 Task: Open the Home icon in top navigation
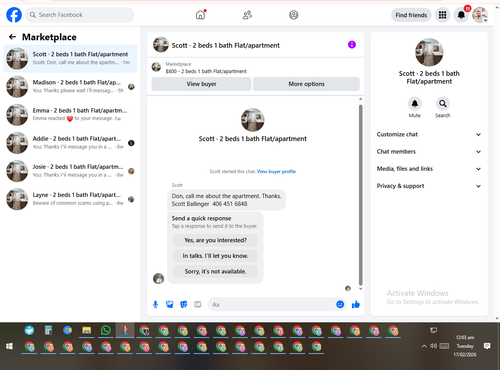coord(200,15)
